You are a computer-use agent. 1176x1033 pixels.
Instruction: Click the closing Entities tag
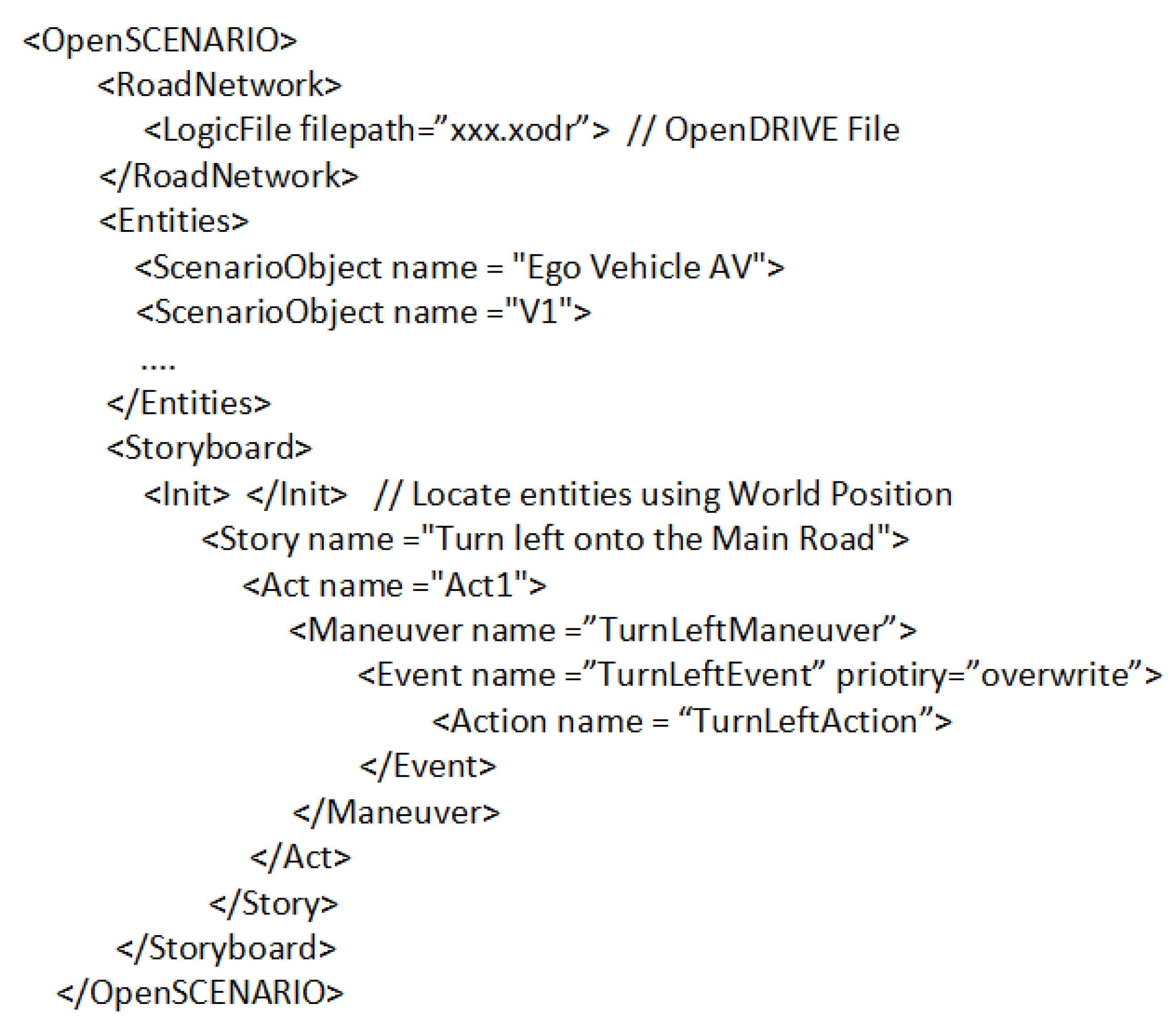click(x=189, y=403)
